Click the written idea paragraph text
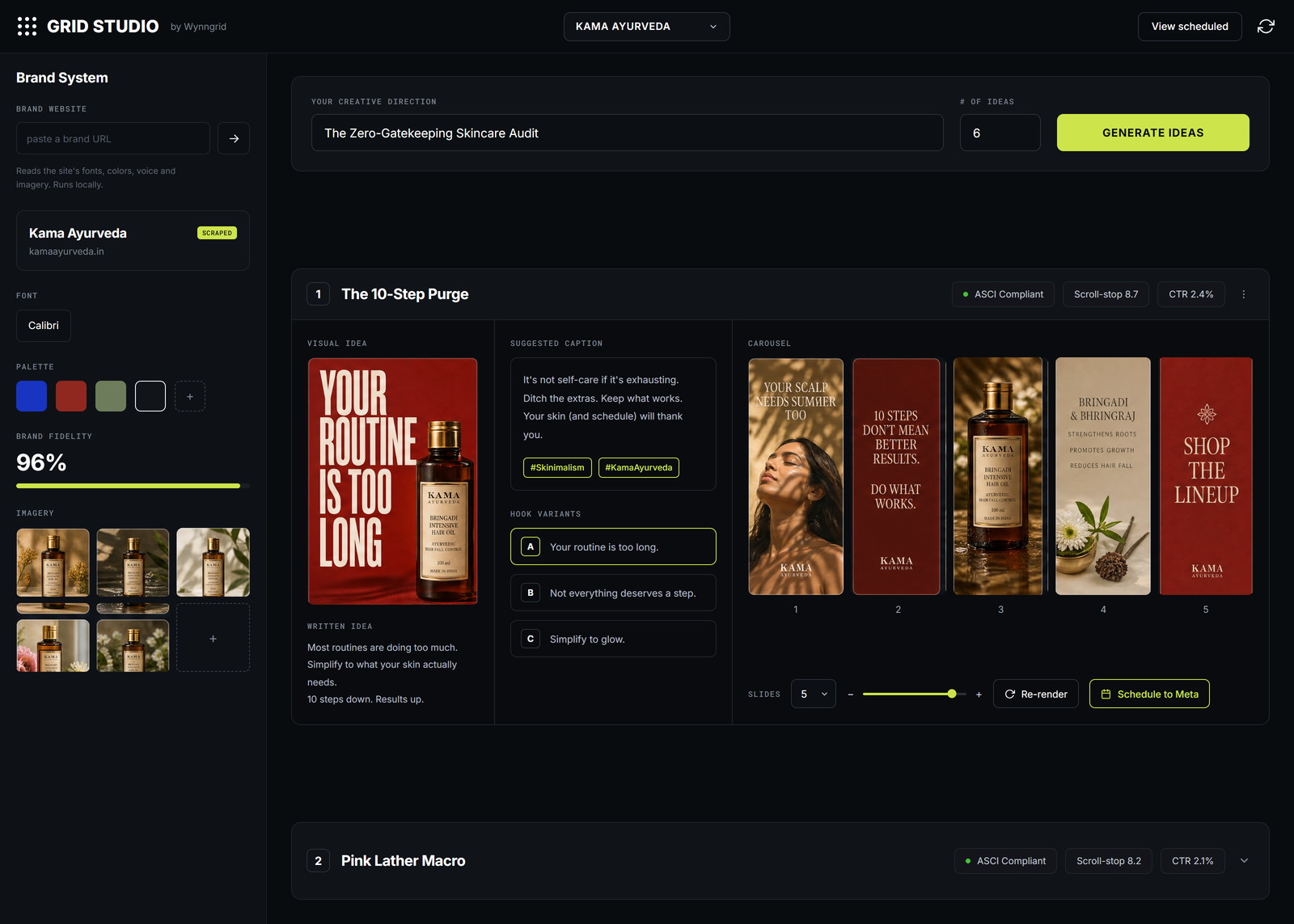Image resolution: width=1294 pixels, height=924 pixels. (x=383, y=673)
